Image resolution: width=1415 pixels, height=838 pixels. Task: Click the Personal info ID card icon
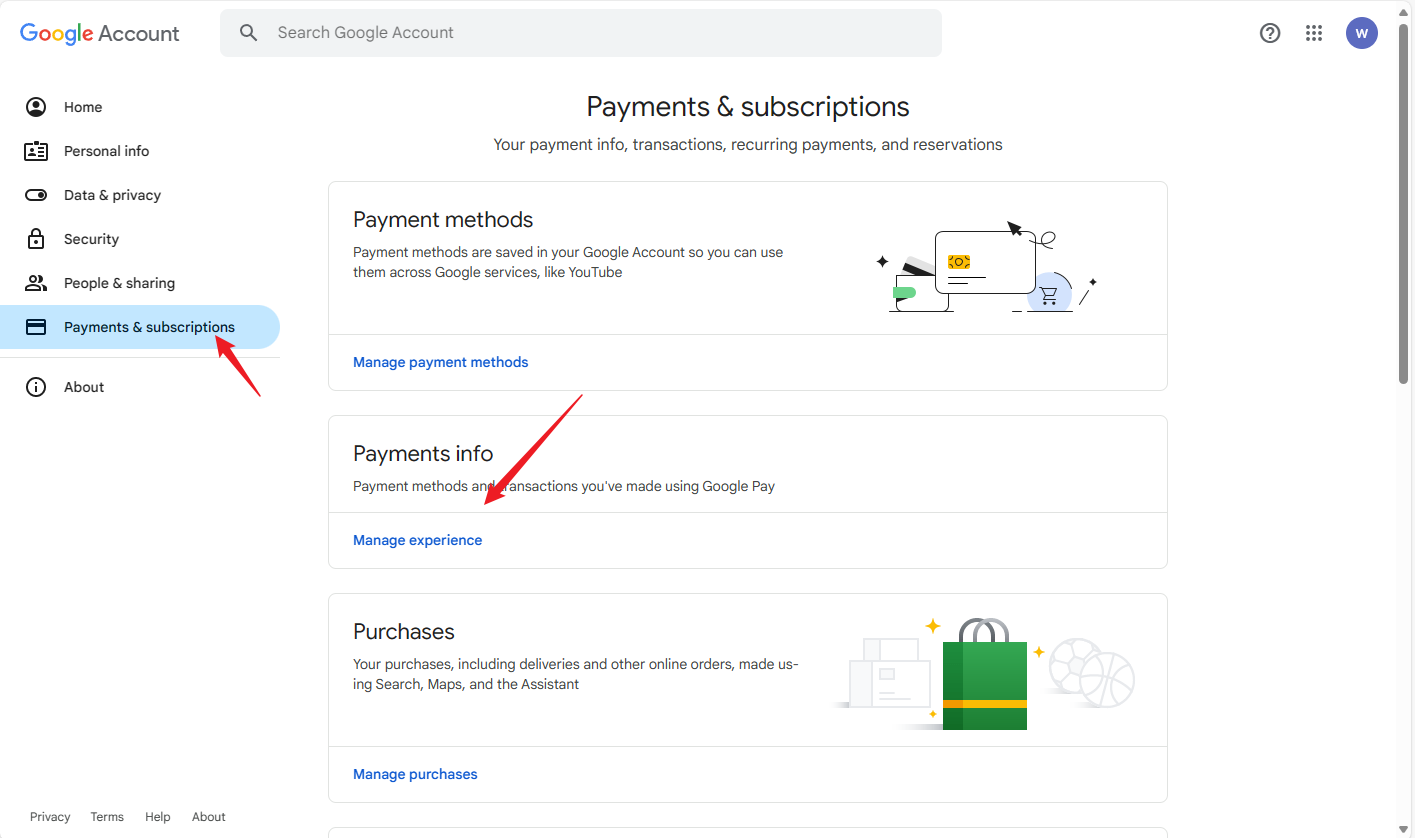(36, 151)
